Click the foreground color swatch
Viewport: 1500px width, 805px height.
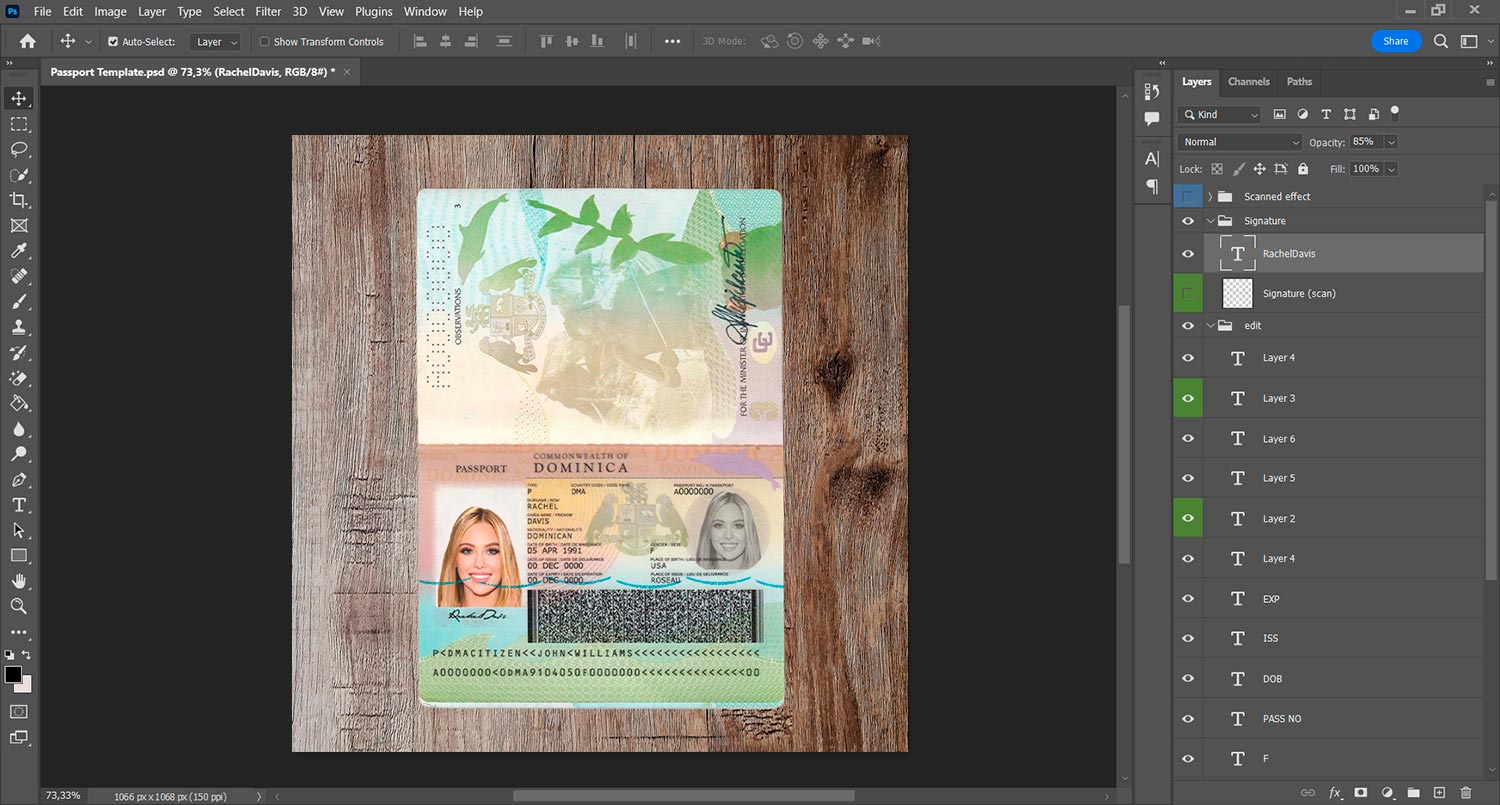point(13,675)
